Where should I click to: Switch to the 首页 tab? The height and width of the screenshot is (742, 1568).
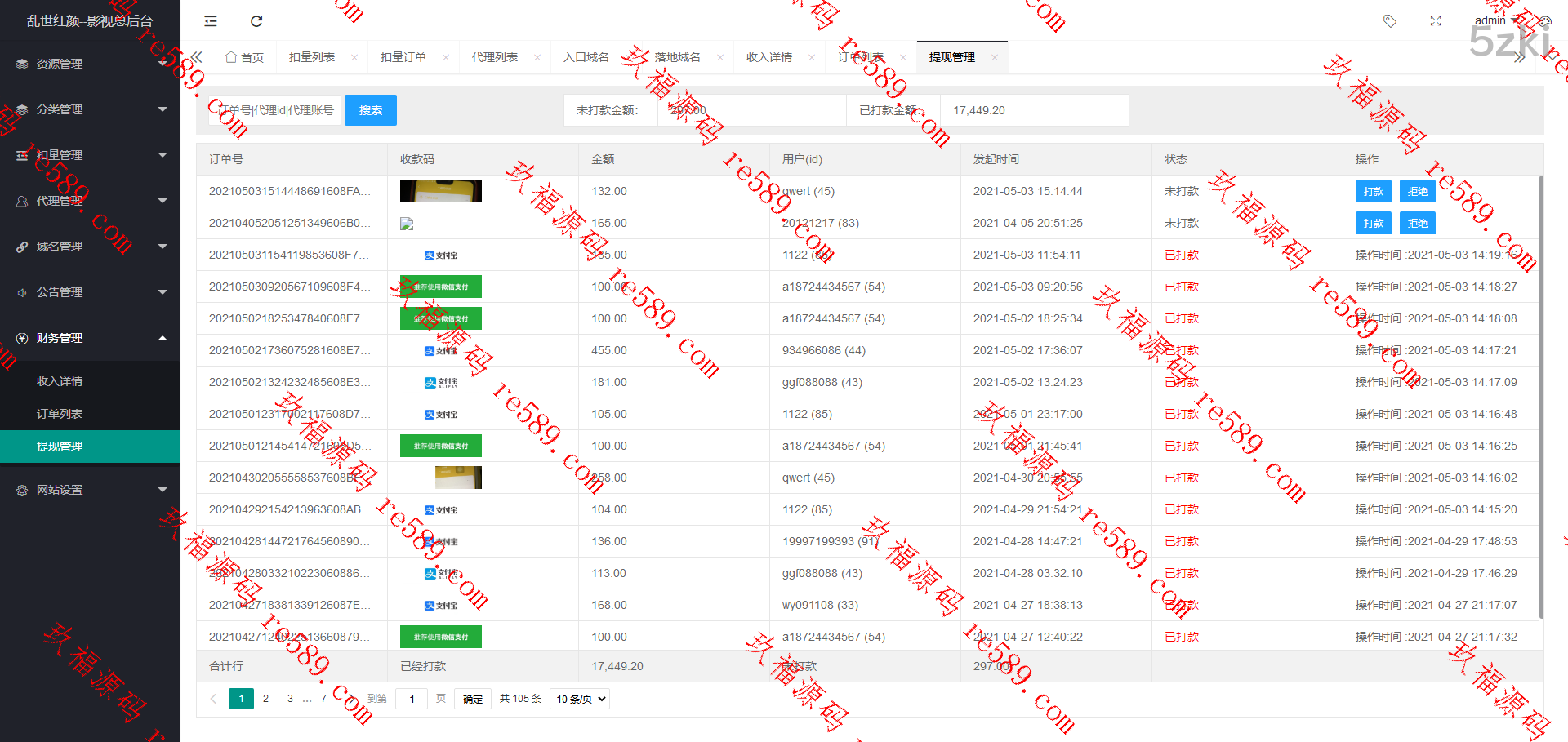pos(245,57)
